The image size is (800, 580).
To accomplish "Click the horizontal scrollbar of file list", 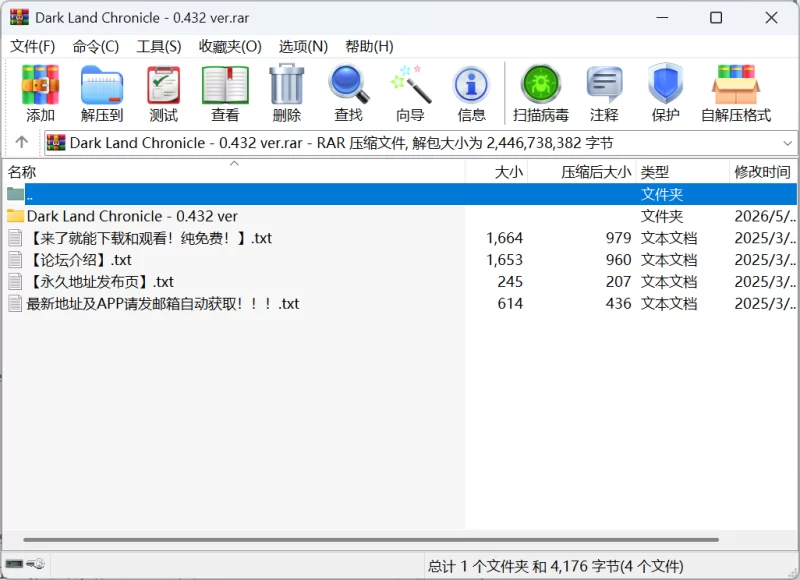I will coord(371,539).
